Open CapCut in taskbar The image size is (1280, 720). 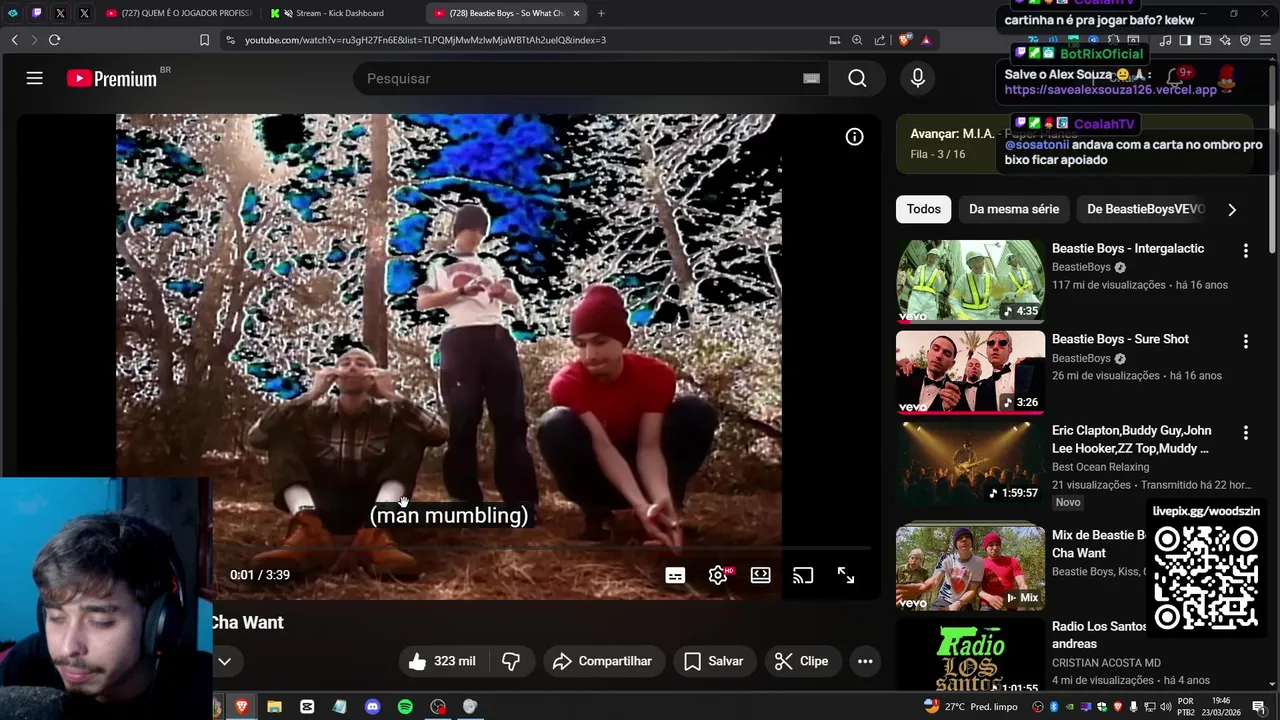(307, 706)
